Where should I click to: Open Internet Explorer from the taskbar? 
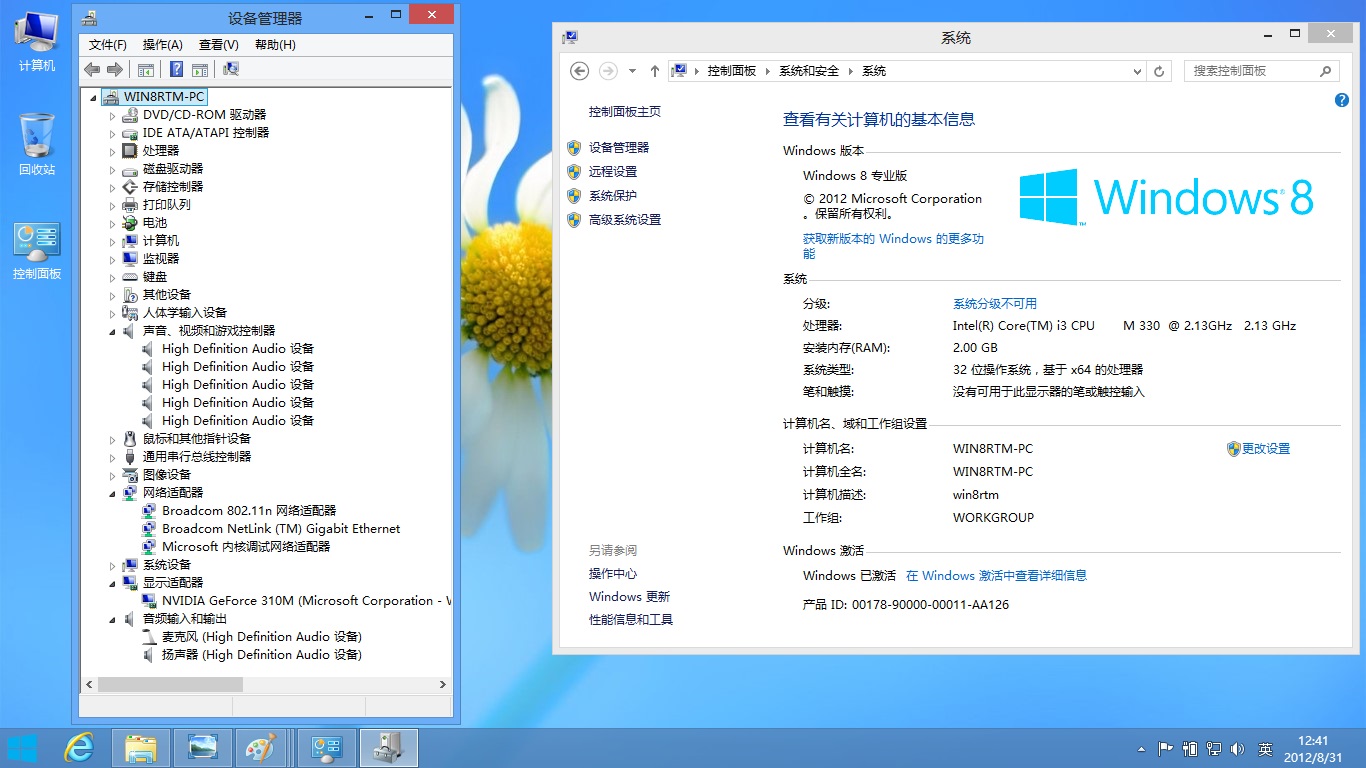(x=79, y=748)
